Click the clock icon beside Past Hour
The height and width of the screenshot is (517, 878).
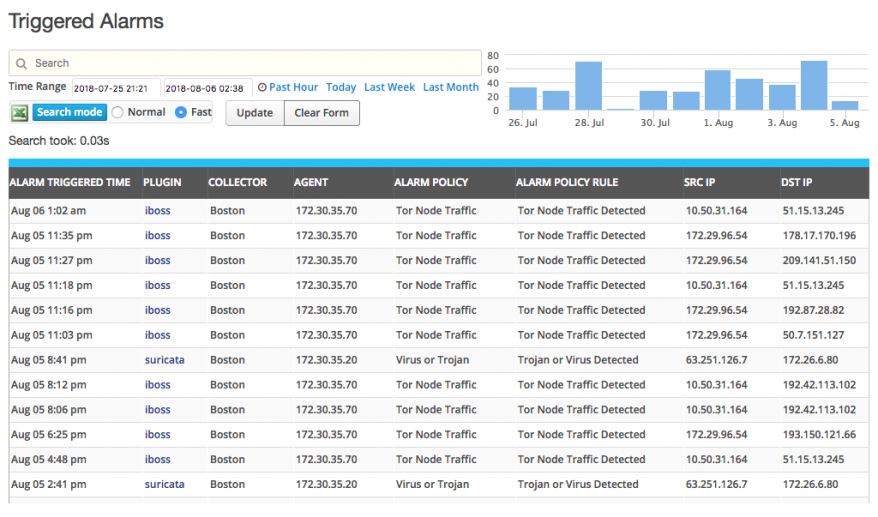point(262,87)
